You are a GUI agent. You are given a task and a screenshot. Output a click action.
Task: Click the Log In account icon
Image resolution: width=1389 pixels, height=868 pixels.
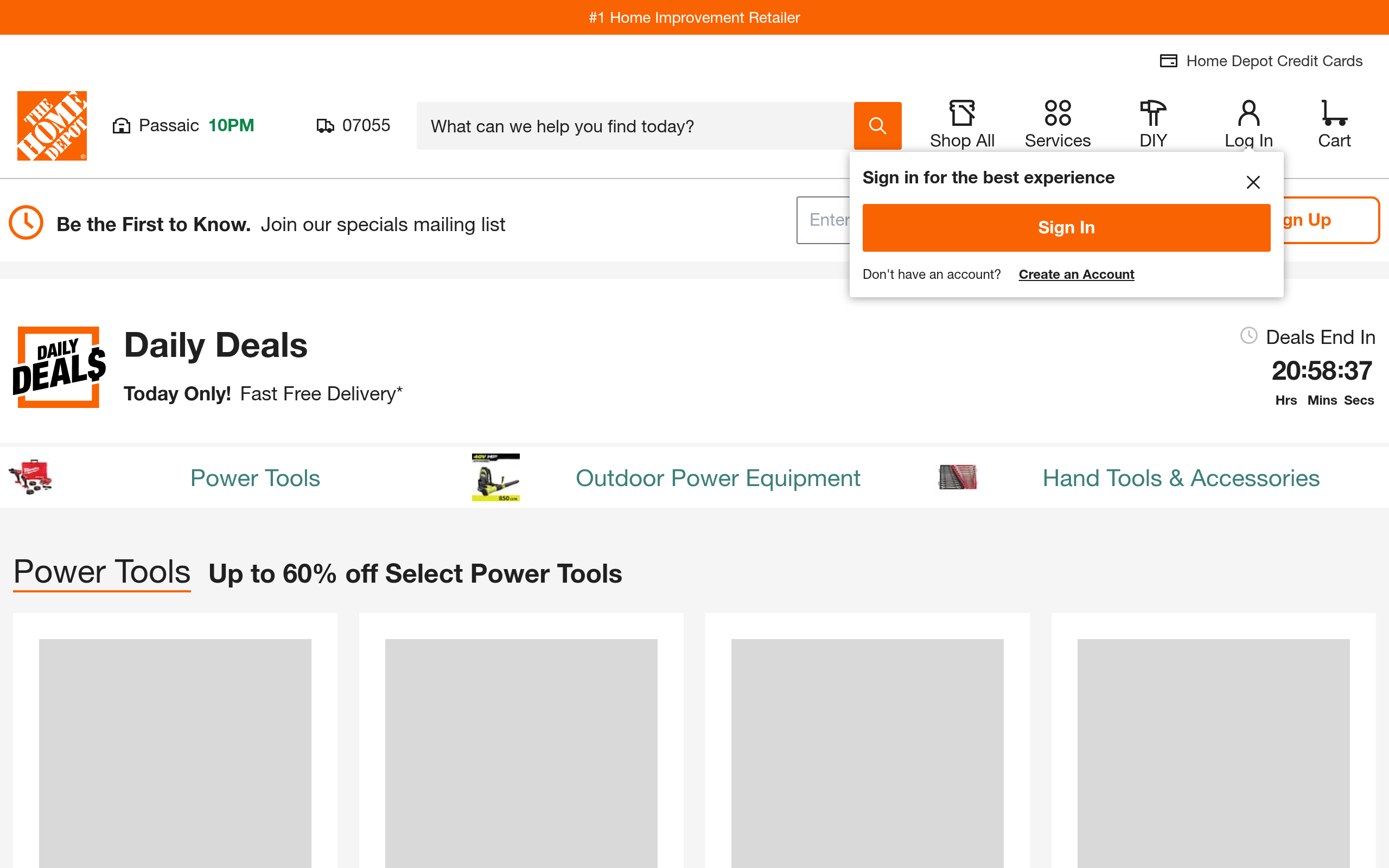pyautogui.click(x=1248, y=113)
